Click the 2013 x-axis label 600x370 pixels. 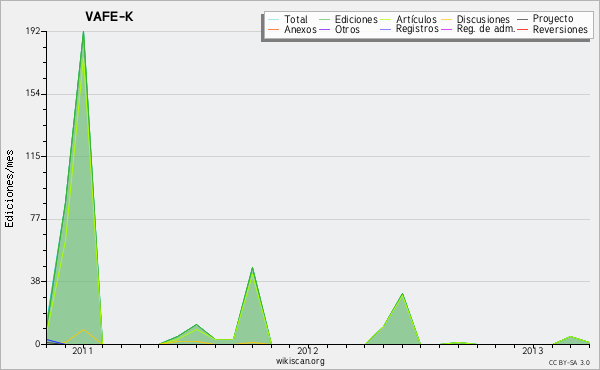pyautogui.click(x=533, y=350)
